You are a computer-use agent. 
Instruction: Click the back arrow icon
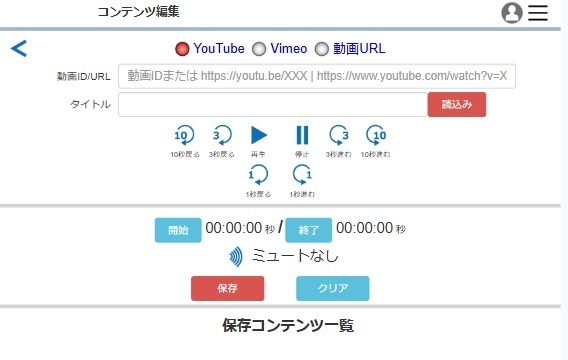click(x=19, y=49)
